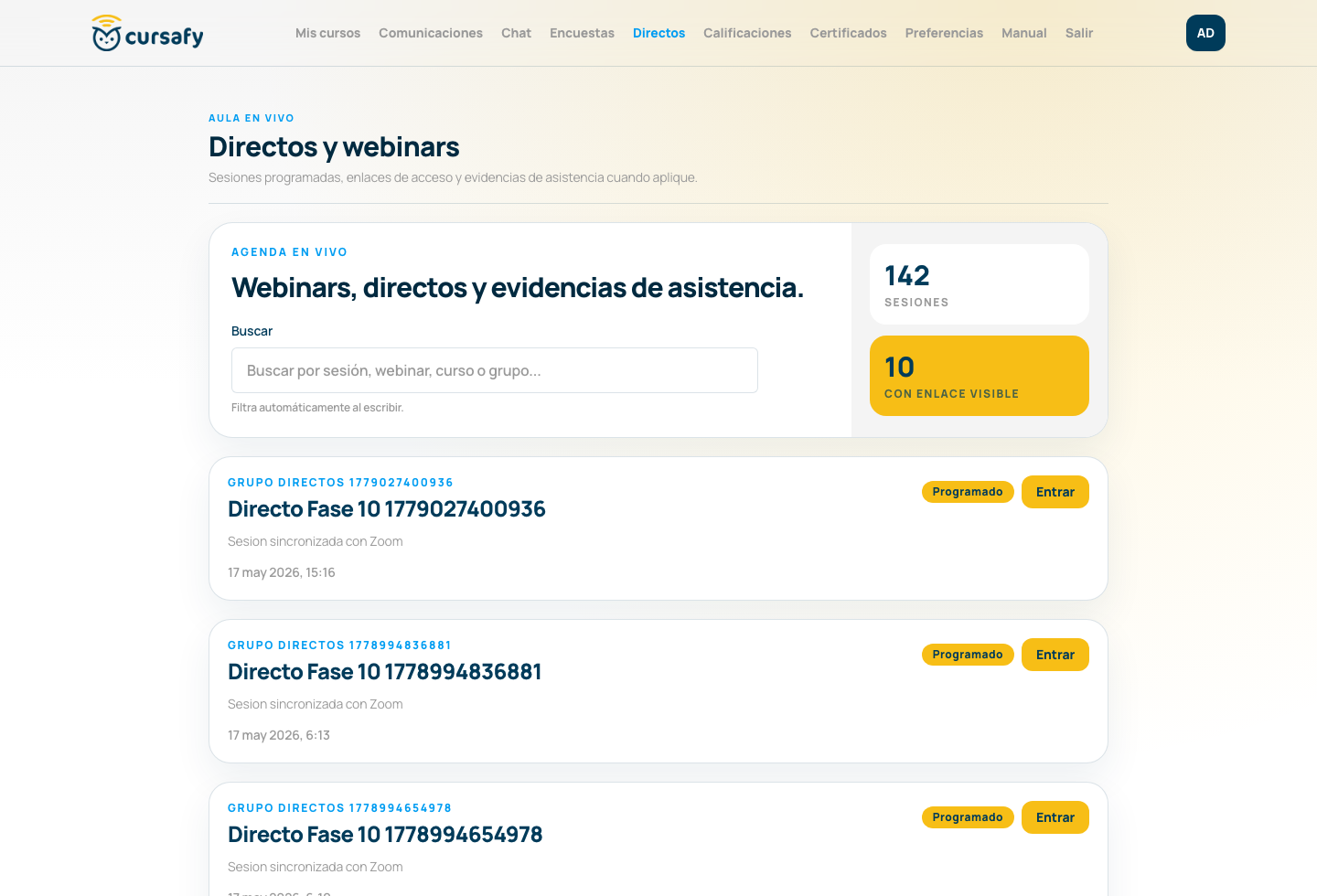Select the Directos nav item
The height and width of the screenshot is (896, 1317).
tap(658, 33)
